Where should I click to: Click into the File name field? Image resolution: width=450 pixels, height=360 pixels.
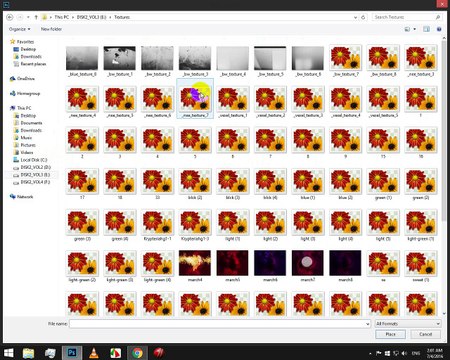pos(220,323)
